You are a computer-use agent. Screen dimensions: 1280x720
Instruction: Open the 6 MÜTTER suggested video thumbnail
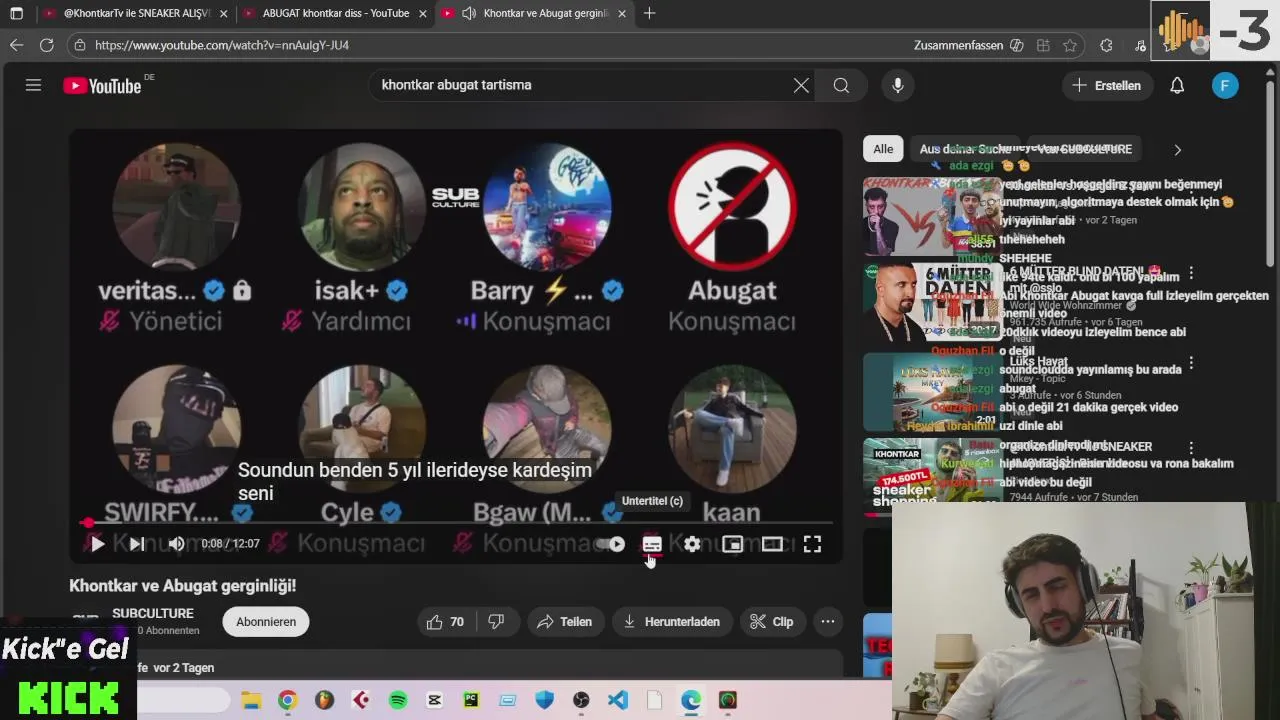point(933,302)
